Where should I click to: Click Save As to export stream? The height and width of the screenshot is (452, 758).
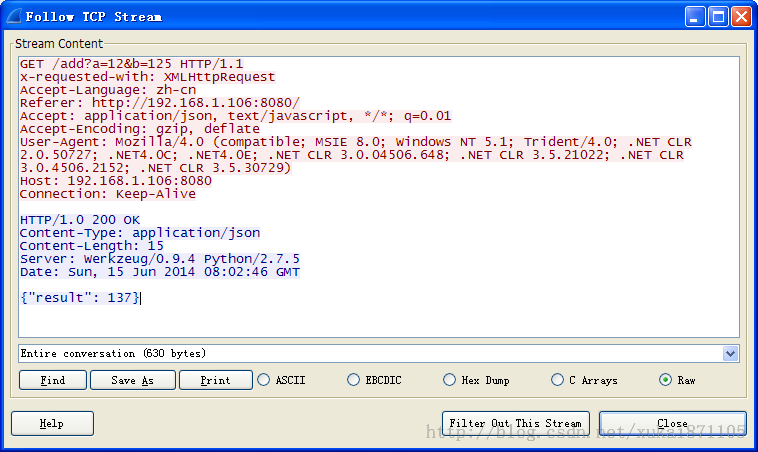[x=133, y=380]
